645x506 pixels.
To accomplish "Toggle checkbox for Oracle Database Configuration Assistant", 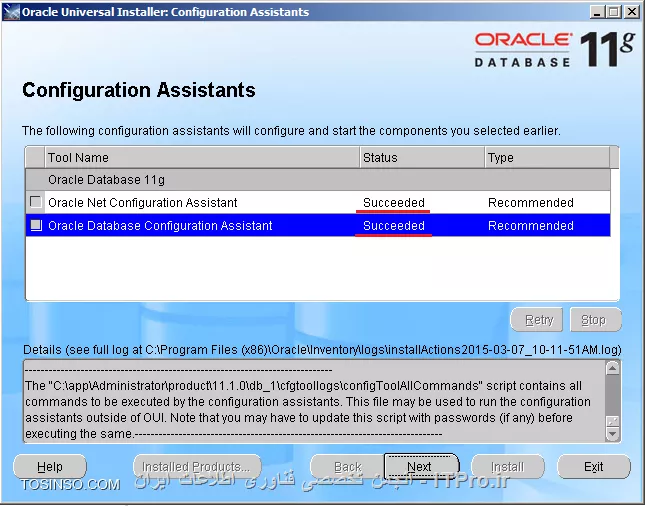I will pyautogui.click(x=36, y=225).
